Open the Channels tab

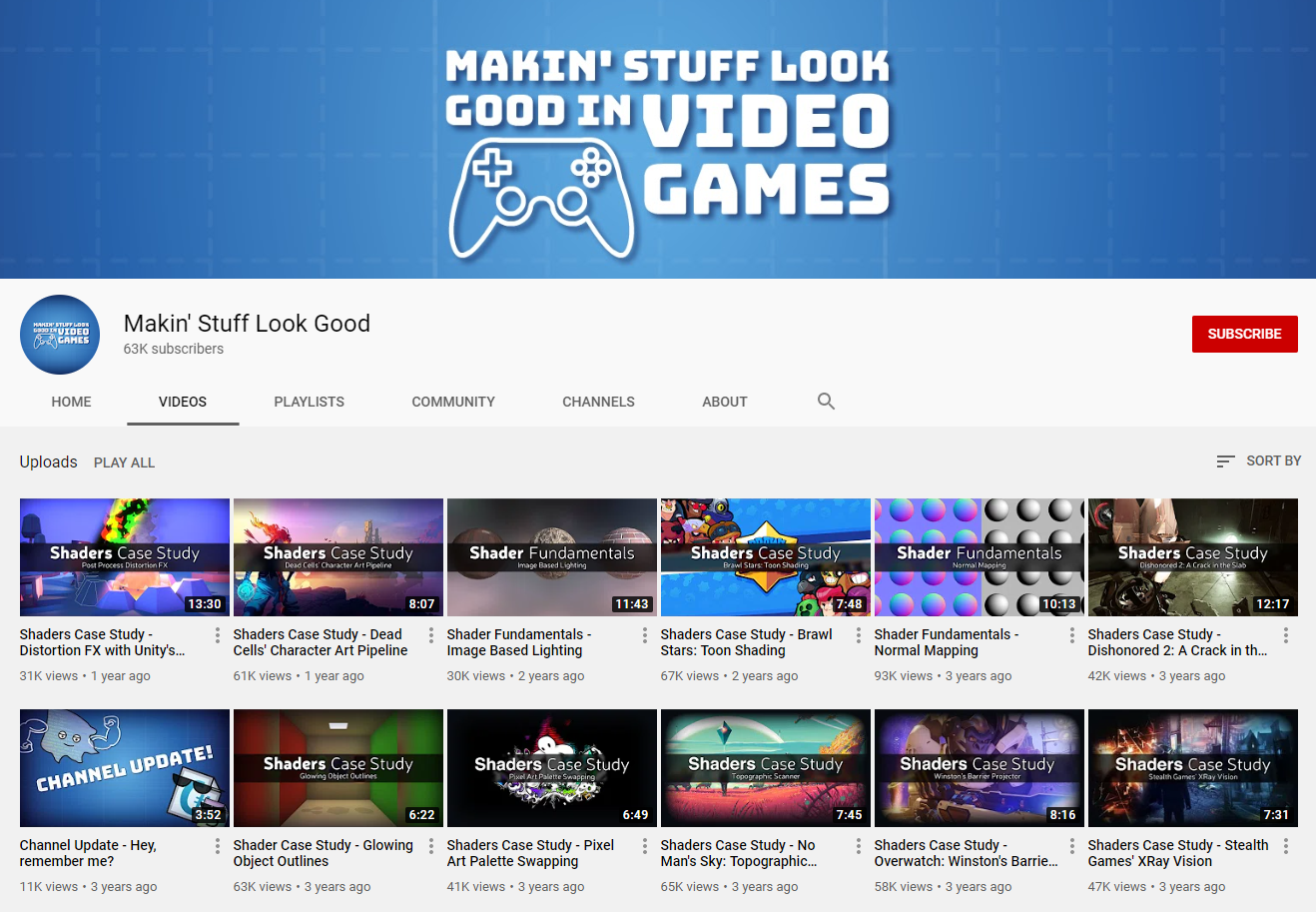598,402
